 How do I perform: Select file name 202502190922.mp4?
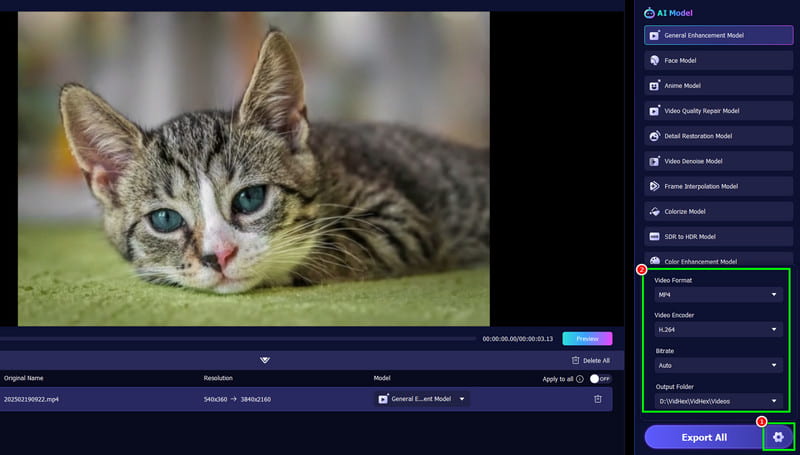31,399
